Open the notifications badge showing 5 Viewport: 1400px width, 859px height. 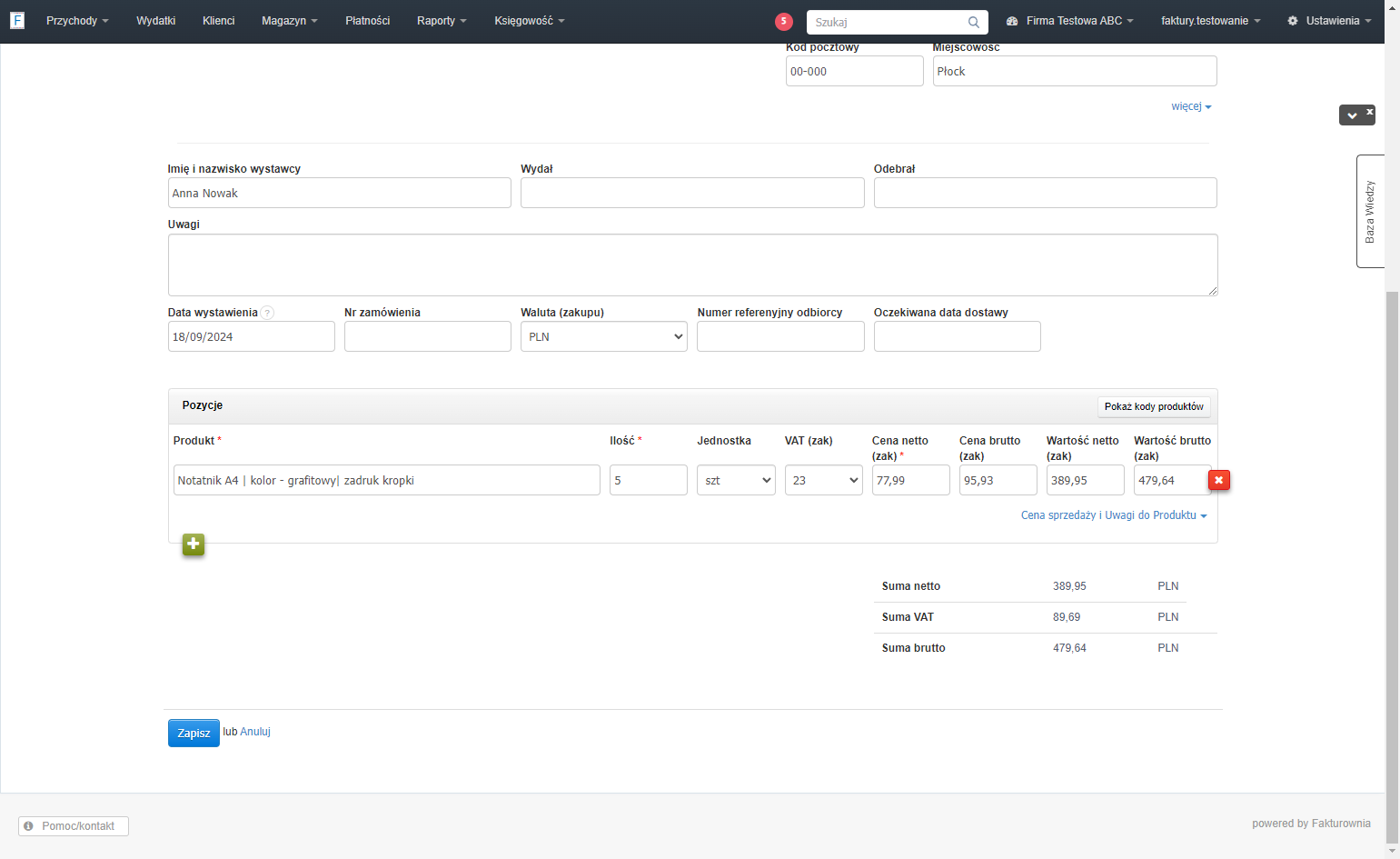[784, 22]
